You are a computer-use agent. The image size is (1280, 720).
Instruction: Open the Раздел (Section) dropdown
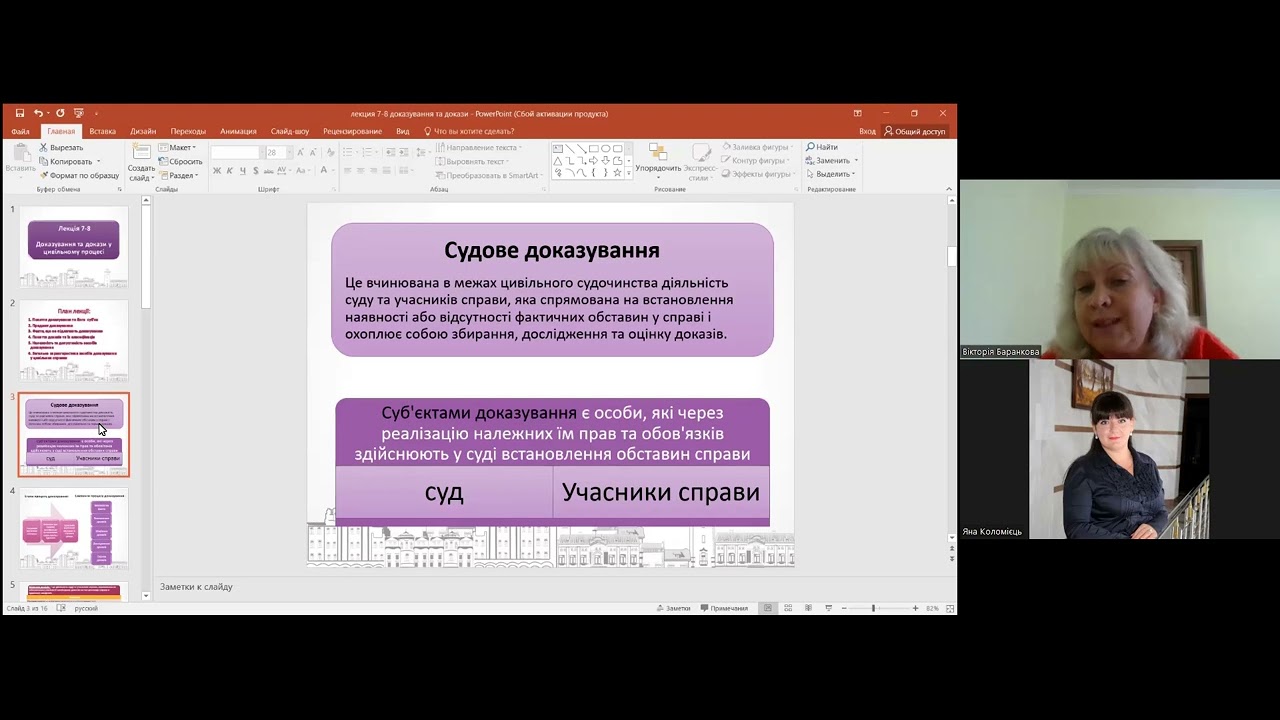click(x=178, y=175)
